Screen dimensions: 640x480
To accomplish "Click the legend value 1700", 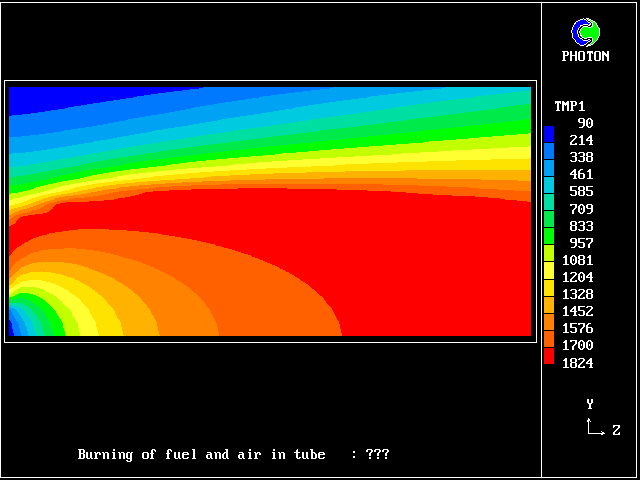I will [577, 346].
